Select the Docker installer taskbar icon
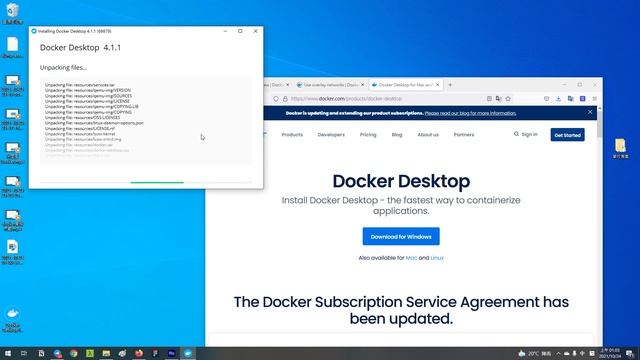 [x=188, y=353]
